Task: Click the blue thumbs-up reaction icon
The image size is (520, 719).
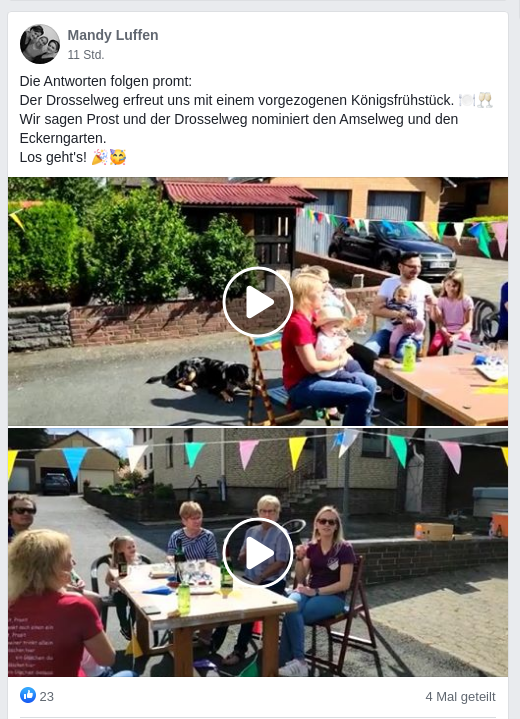Action: coord(28,695)
